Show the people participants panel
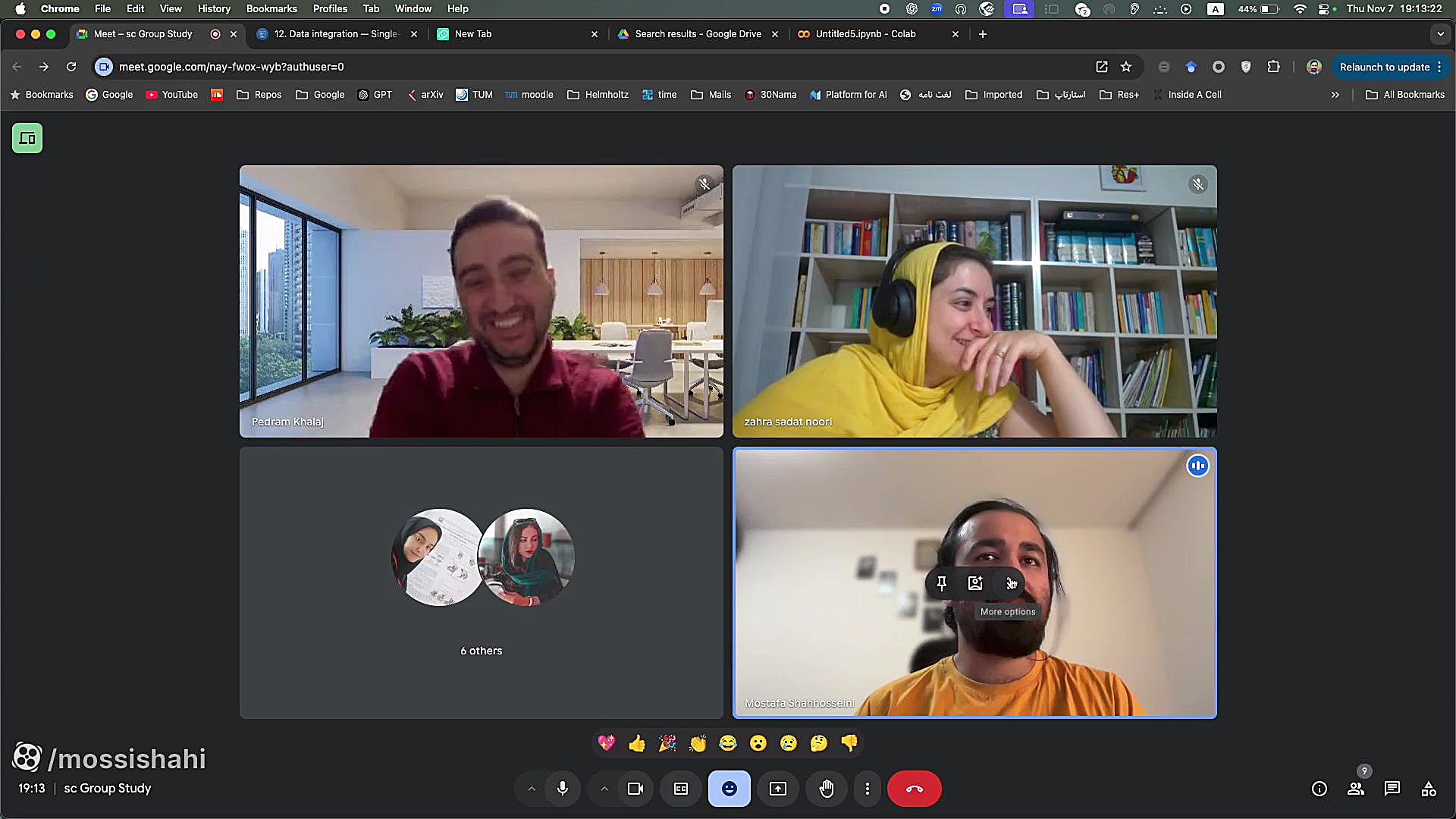 pos(1356,789)
